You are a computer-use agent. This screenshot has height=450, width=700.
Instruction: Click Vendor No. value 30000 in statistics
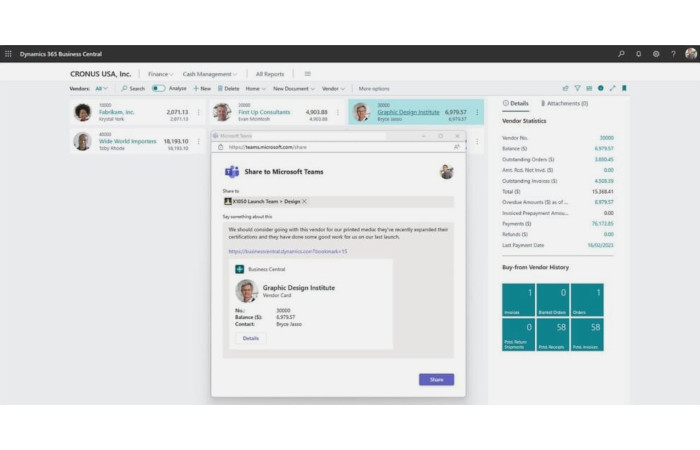tap(606, 138)
